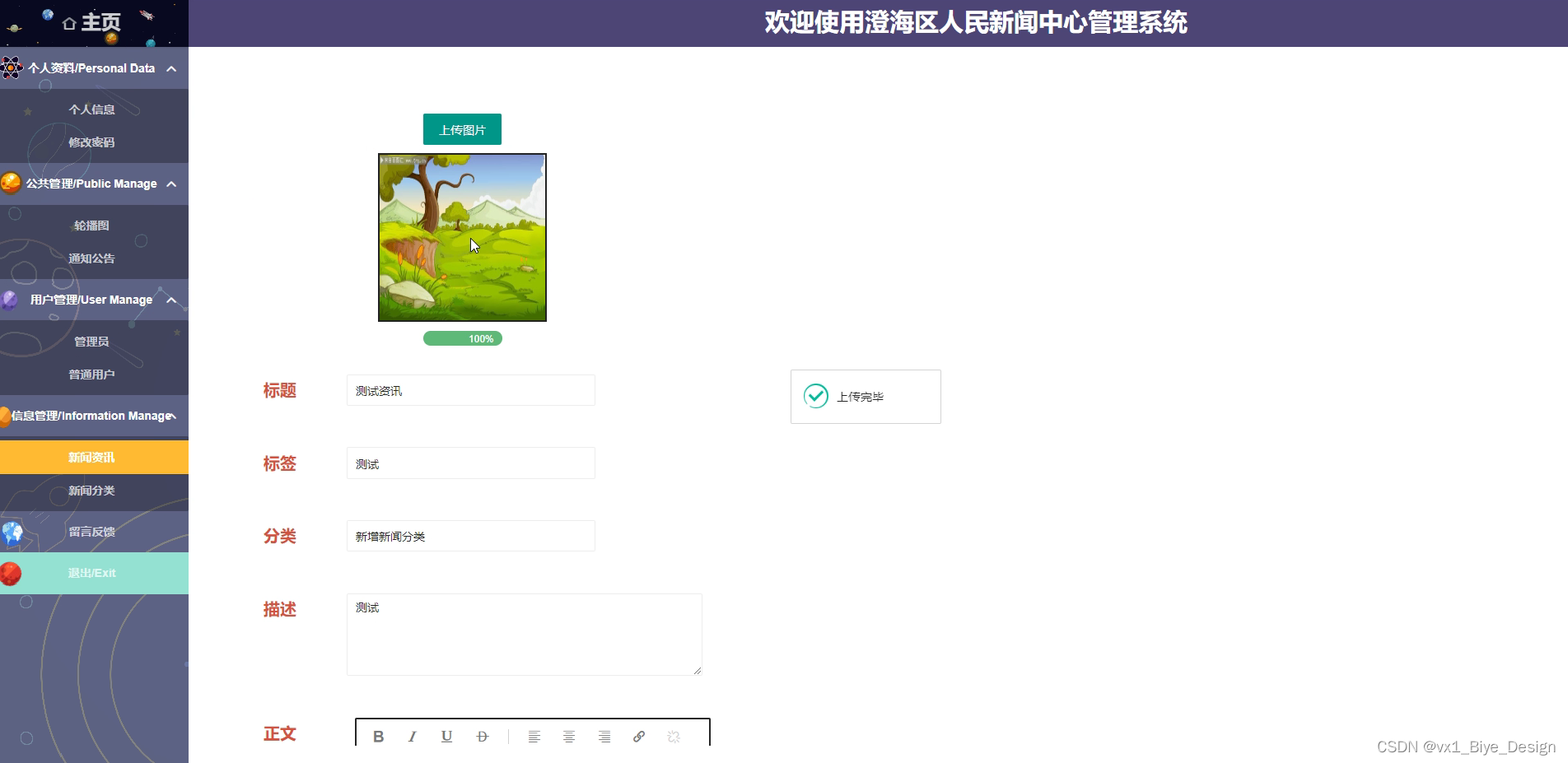Click the 上传图片 upload button
This screenshot has width=1568, height=763.
[x=462, y=129]
